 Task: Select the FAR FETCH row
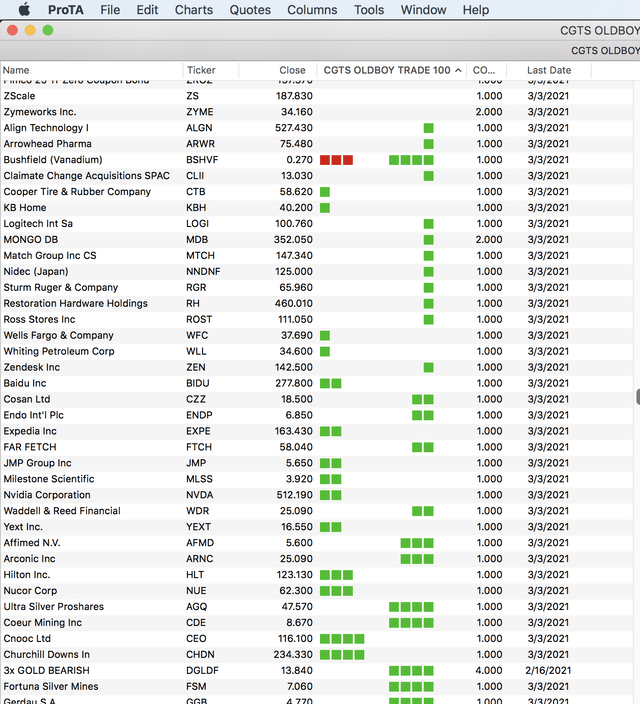point(317,447)
